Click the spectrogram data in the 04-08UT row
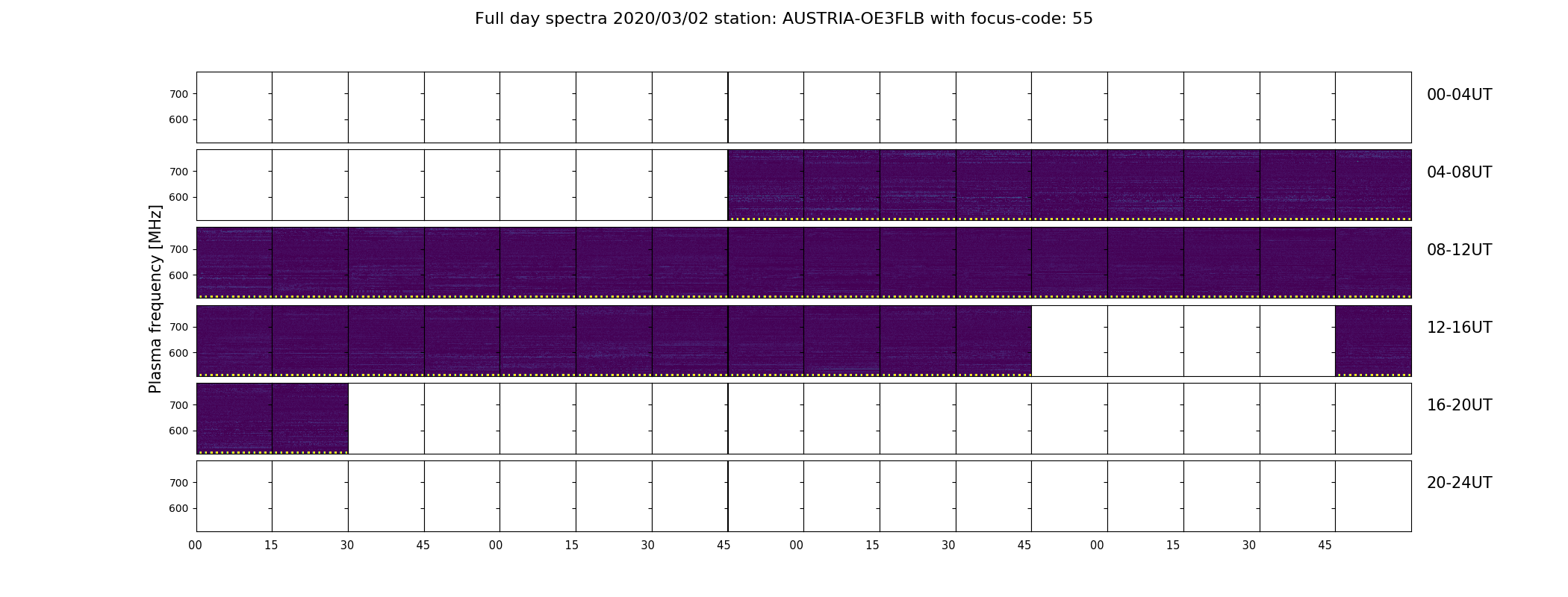Viewport: 1568px width, 597px height. (1069, 185)
